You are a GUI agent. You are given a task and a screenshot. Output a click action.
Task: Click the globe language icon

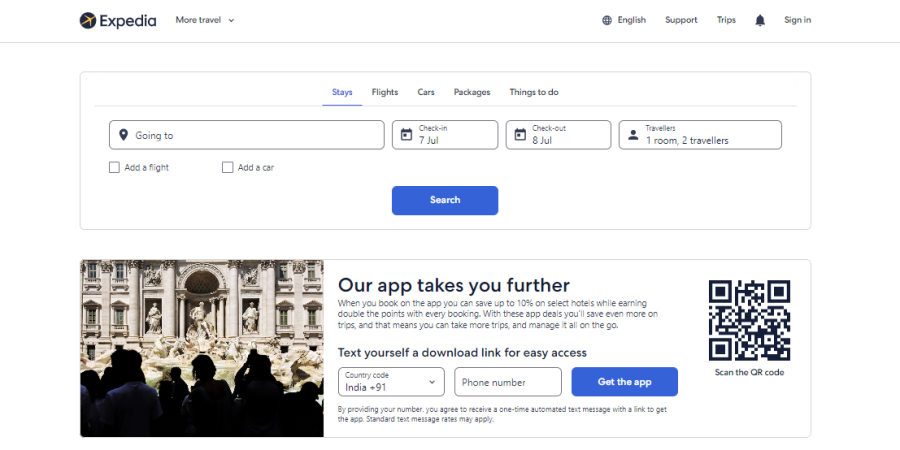pos(607,20)
